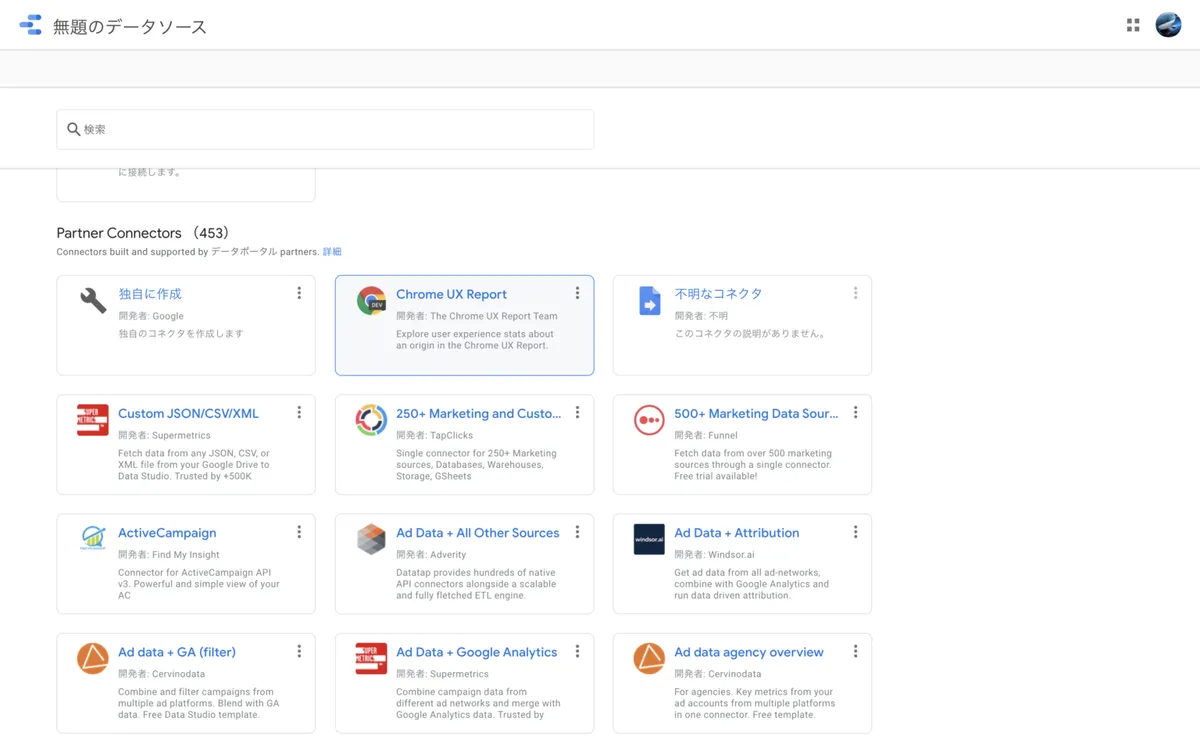Select the 250+ Marketing and Custo... title

[479, 413]
